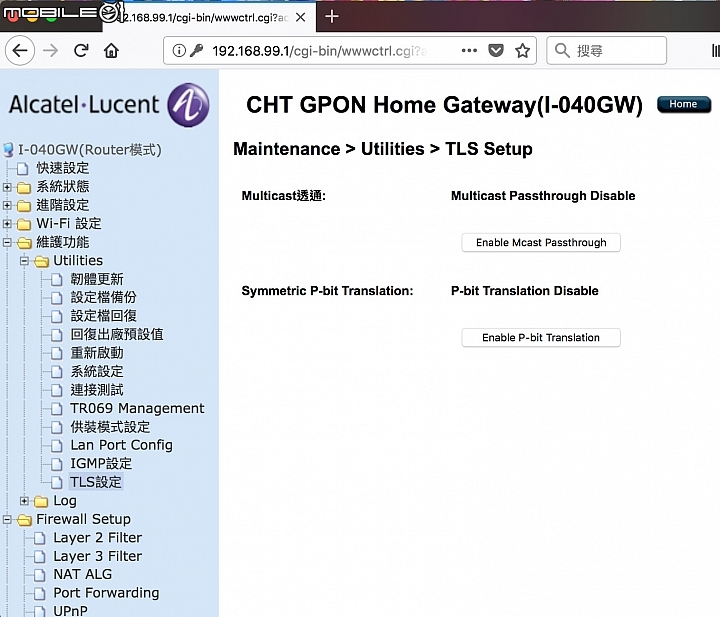Image resolution: width=720 pixels, height=617 pixels.
Task: Click the search magnifier icon
Action: coord(562,50)
